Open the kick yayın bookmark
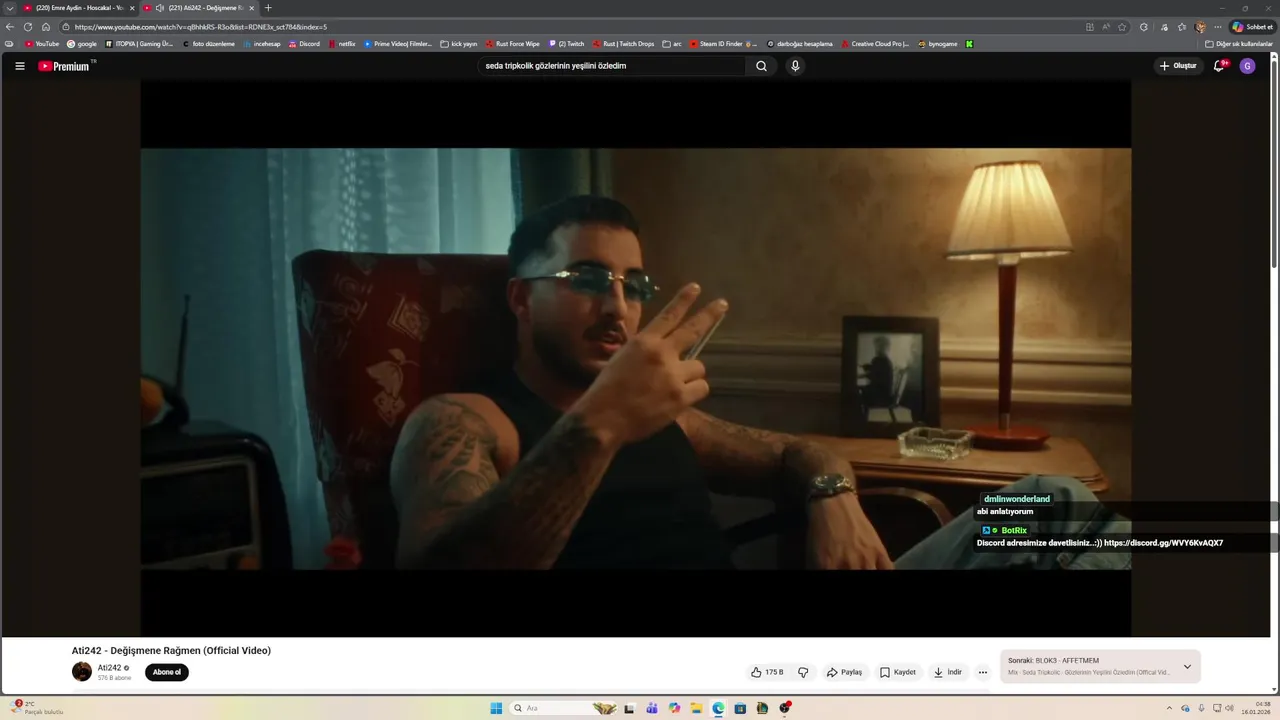Image resolution: width=1280 pixels, height=720 pixels. [459, 44]
